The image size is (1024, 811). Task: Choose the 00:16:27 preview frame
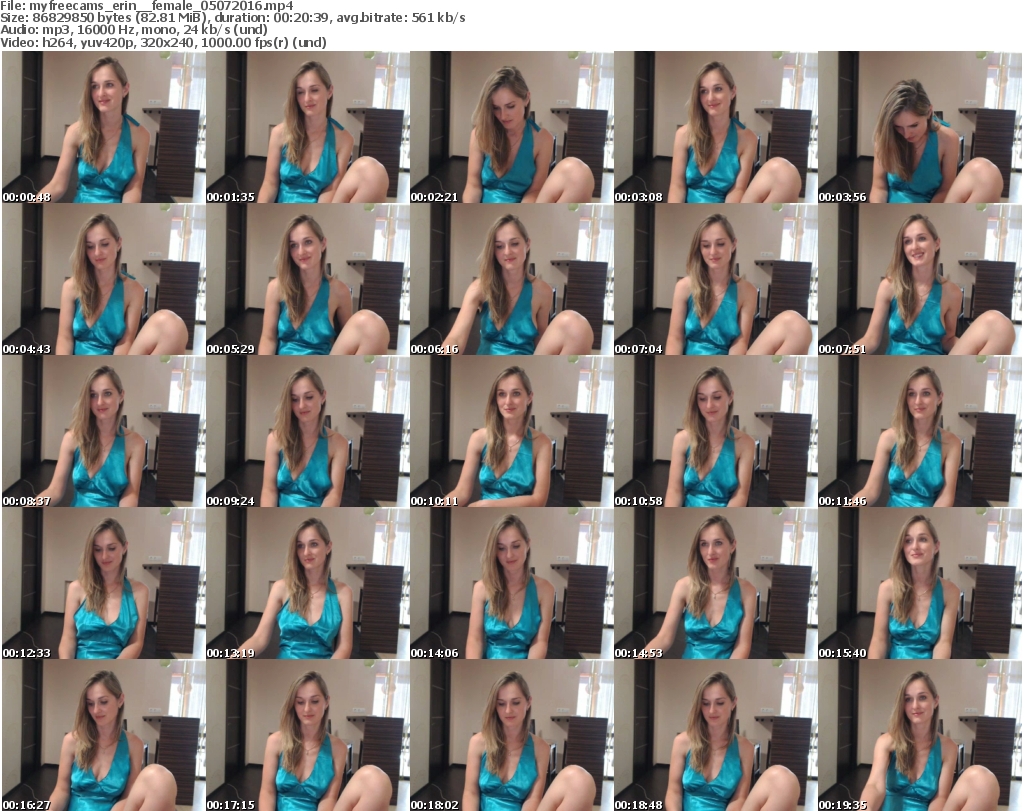coord(103,735)
